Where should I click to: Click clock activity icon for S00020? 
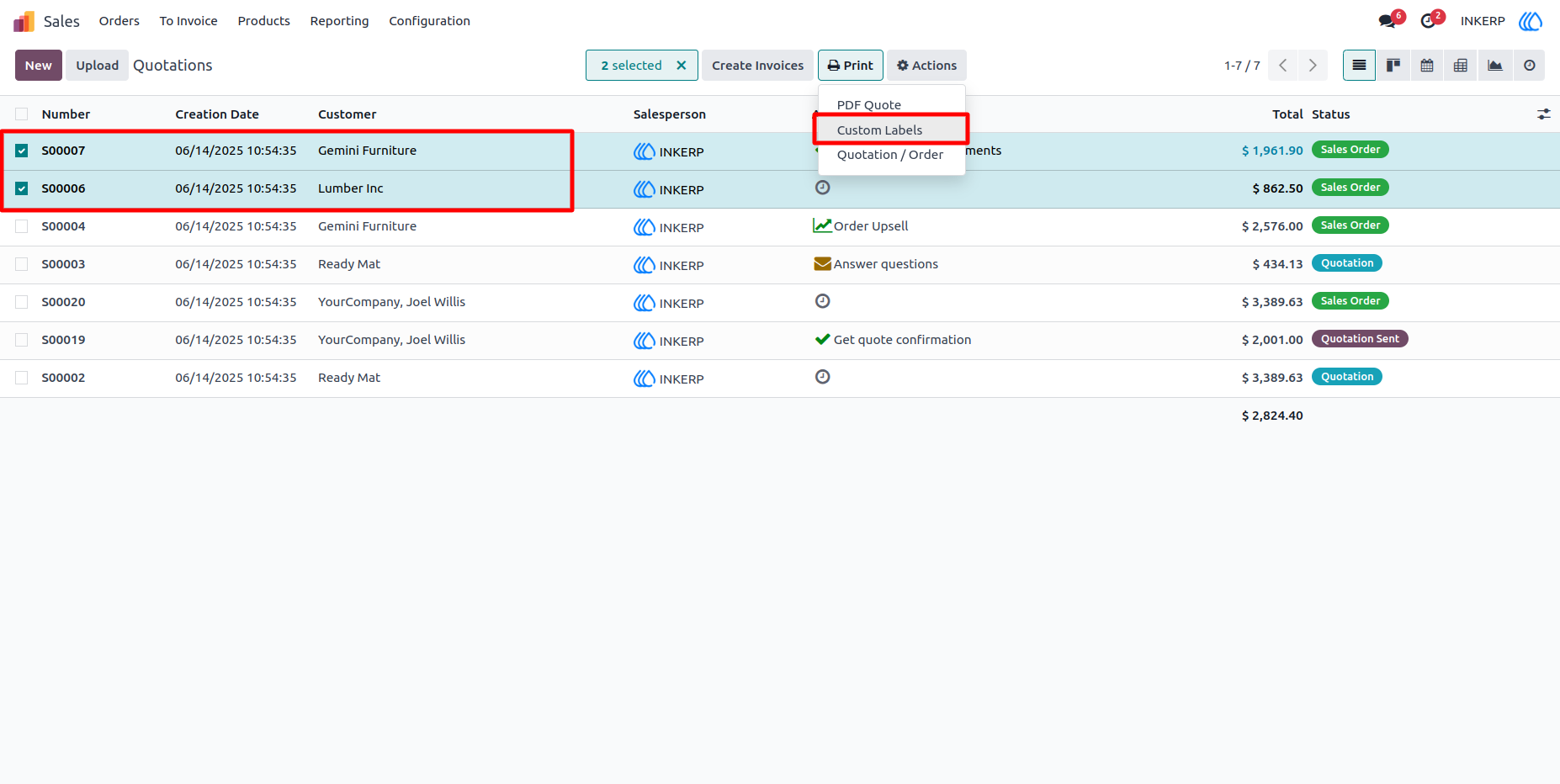coord(823,301)
